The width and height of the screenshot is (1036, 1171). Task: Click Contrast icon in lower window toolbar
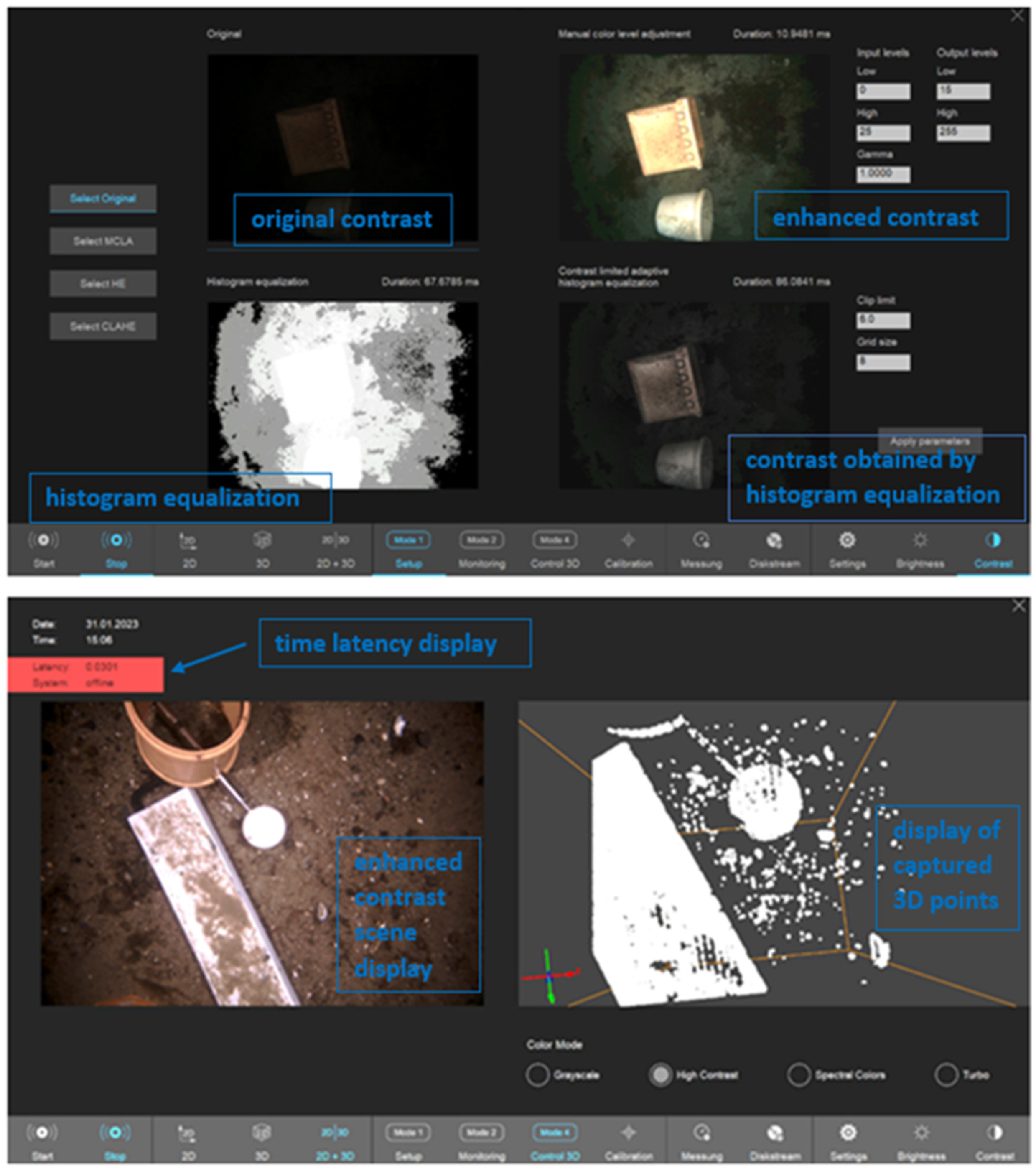[x=994, y=1133]
